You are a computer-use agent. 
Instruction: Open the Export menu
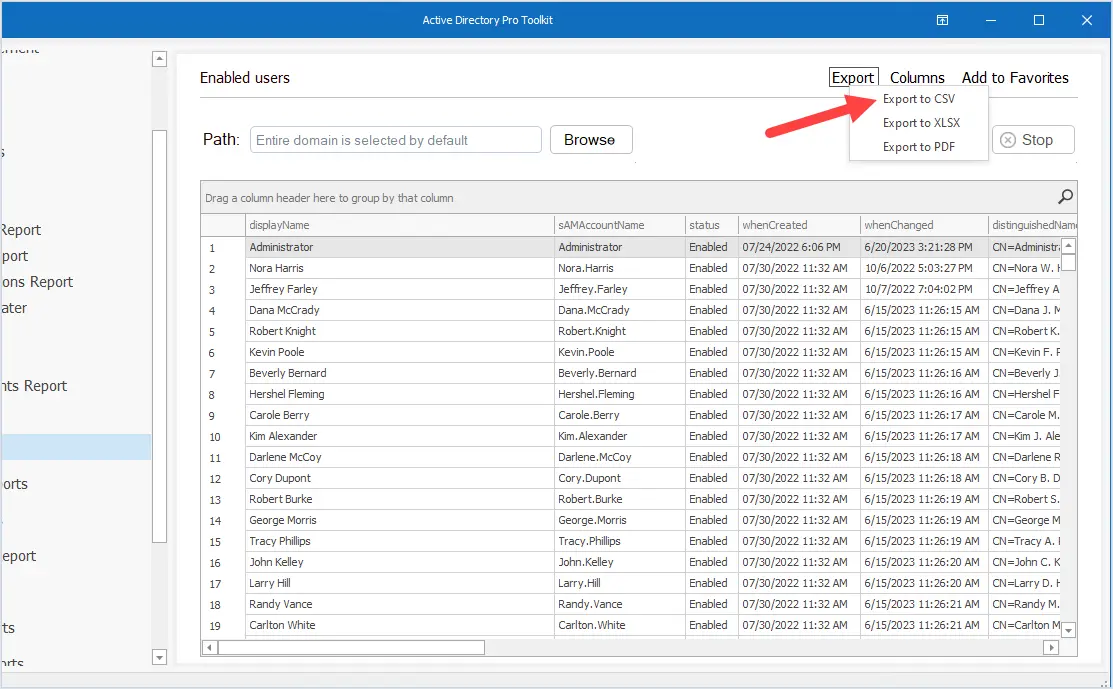[853, 77]
